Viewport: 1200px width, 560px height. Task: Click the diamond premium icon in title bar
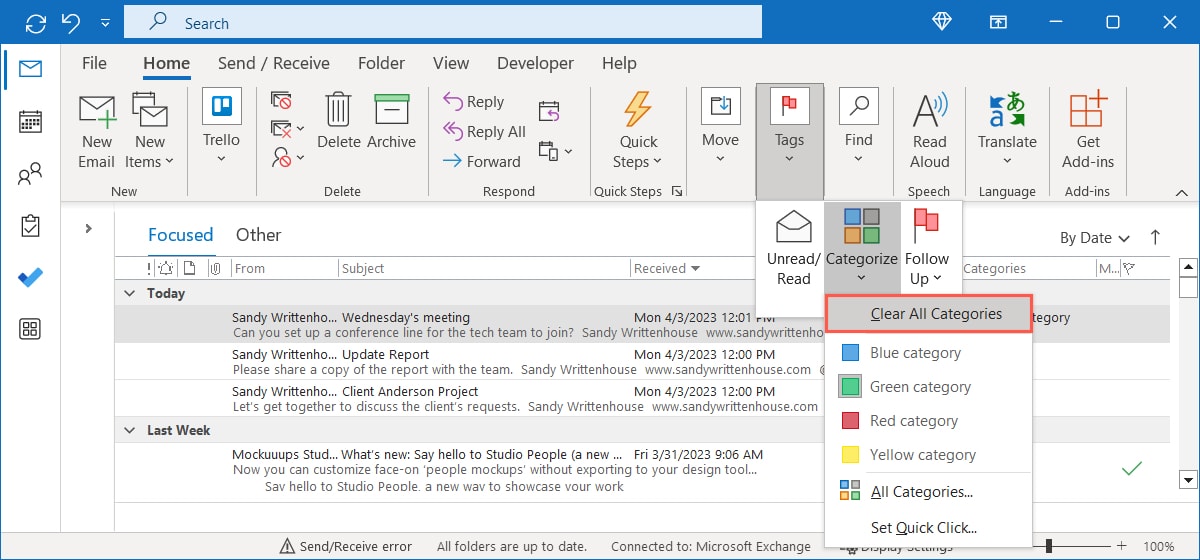942,22
